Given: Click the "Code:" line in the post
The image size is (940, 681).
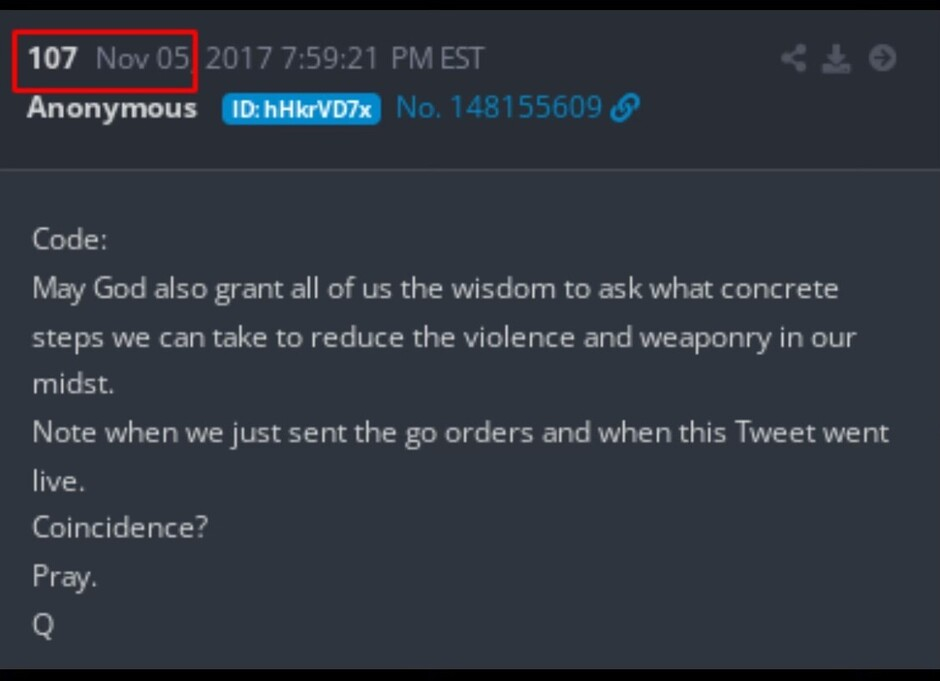Looking at the screenshot, I should point(70,240).
